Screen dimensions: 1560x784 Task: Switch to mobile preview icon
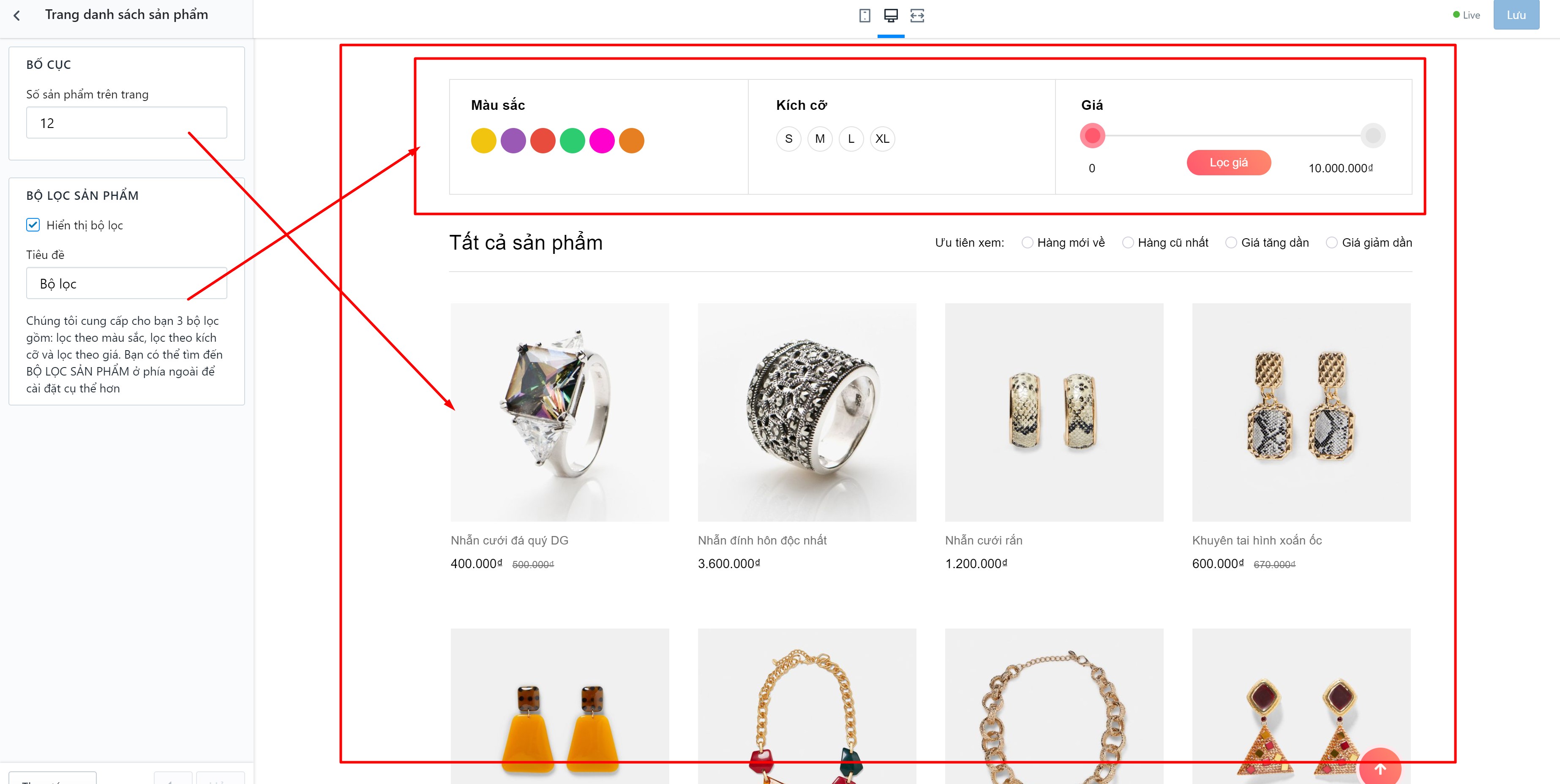[x=865, y=16]
